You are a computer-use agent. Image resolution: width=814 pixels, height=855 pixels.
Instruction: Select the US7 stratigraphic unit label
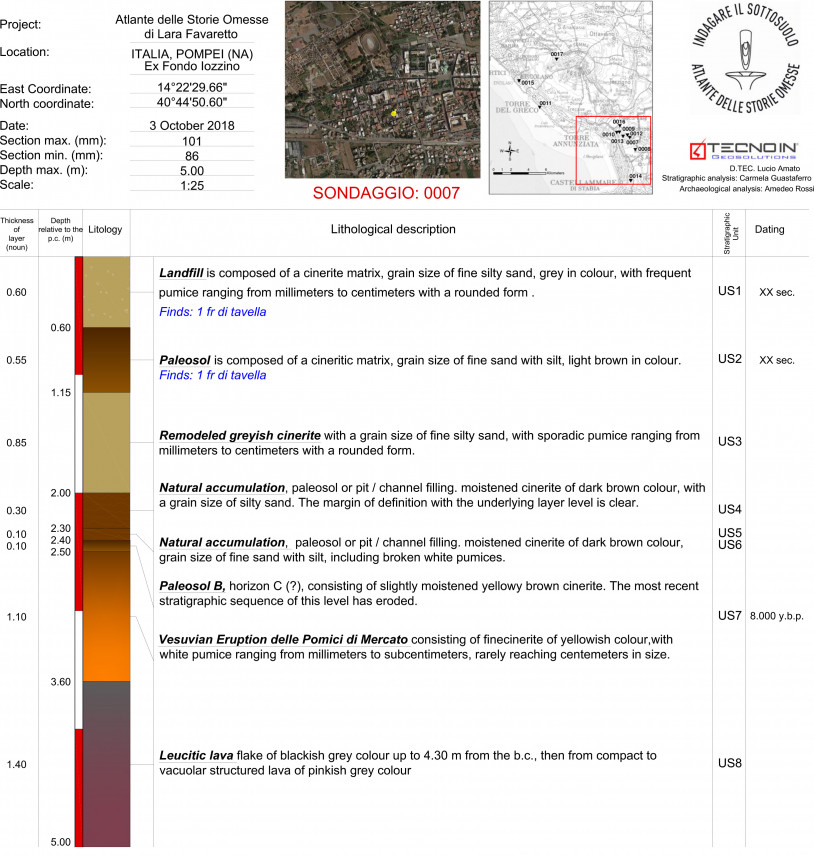(729, 616)
